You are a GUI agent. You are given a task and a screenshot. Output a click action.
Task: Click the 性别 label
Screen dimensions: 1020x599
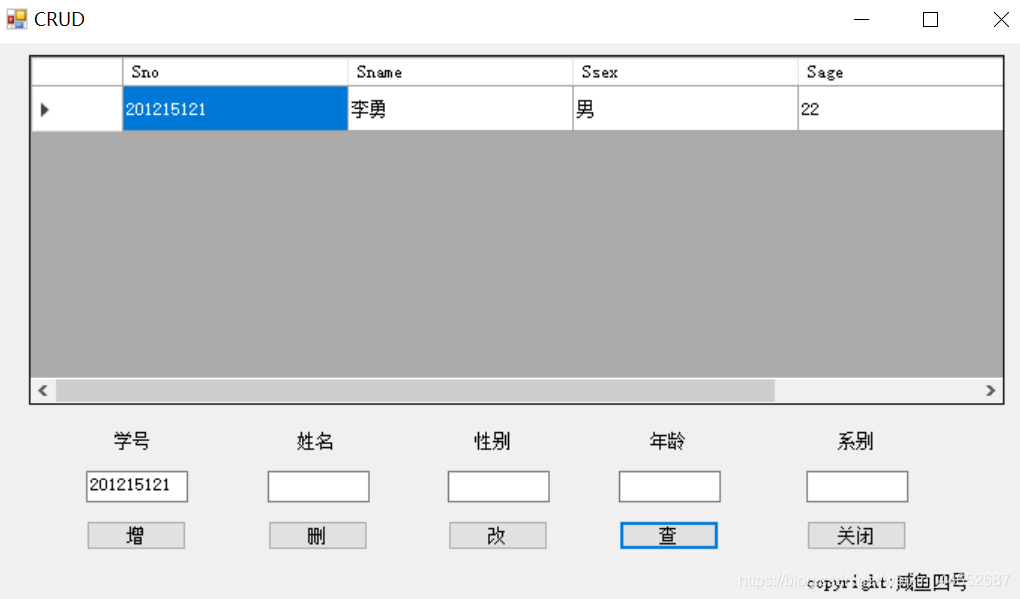(492, 441)
